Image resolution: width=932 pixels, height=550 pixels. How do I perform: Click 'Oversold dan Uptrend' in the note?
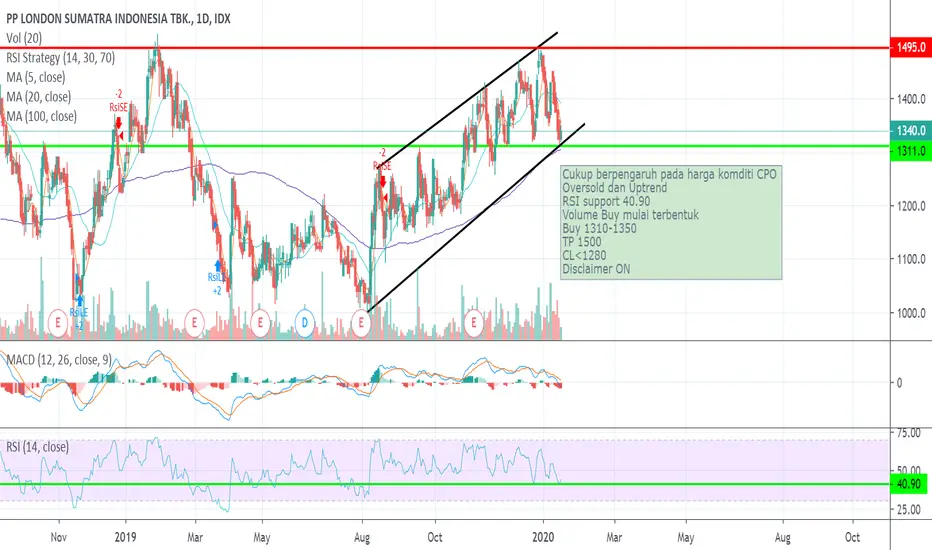(615, 188)
